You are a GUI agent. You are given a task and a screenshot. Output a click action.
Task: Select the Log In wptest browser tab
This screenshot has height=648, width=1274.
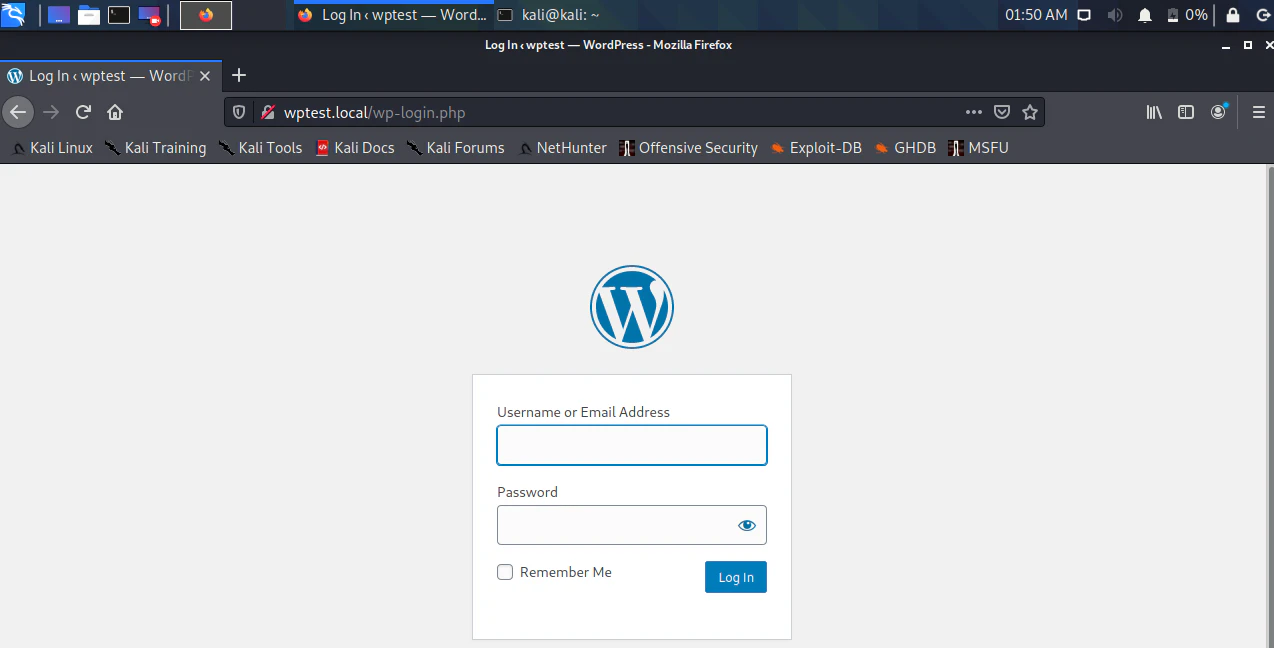[x=110, y=76]
